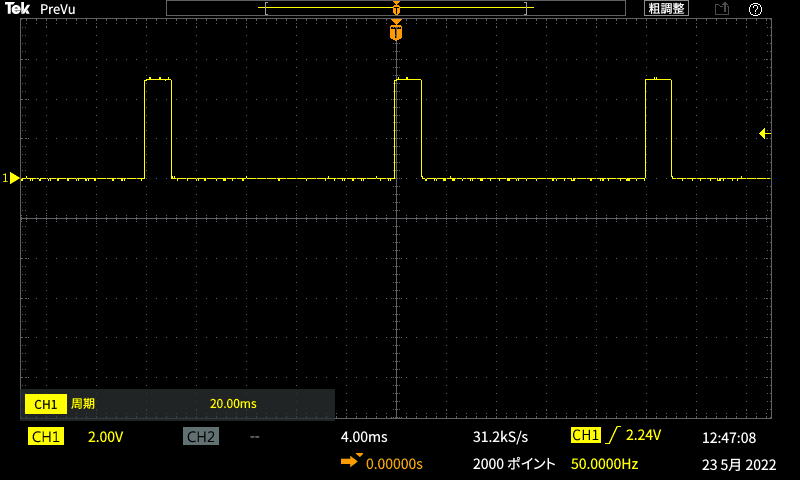Open the CH1 2.00V vertical scale
This screenshot has width=800, height=480.
(105, 437)
